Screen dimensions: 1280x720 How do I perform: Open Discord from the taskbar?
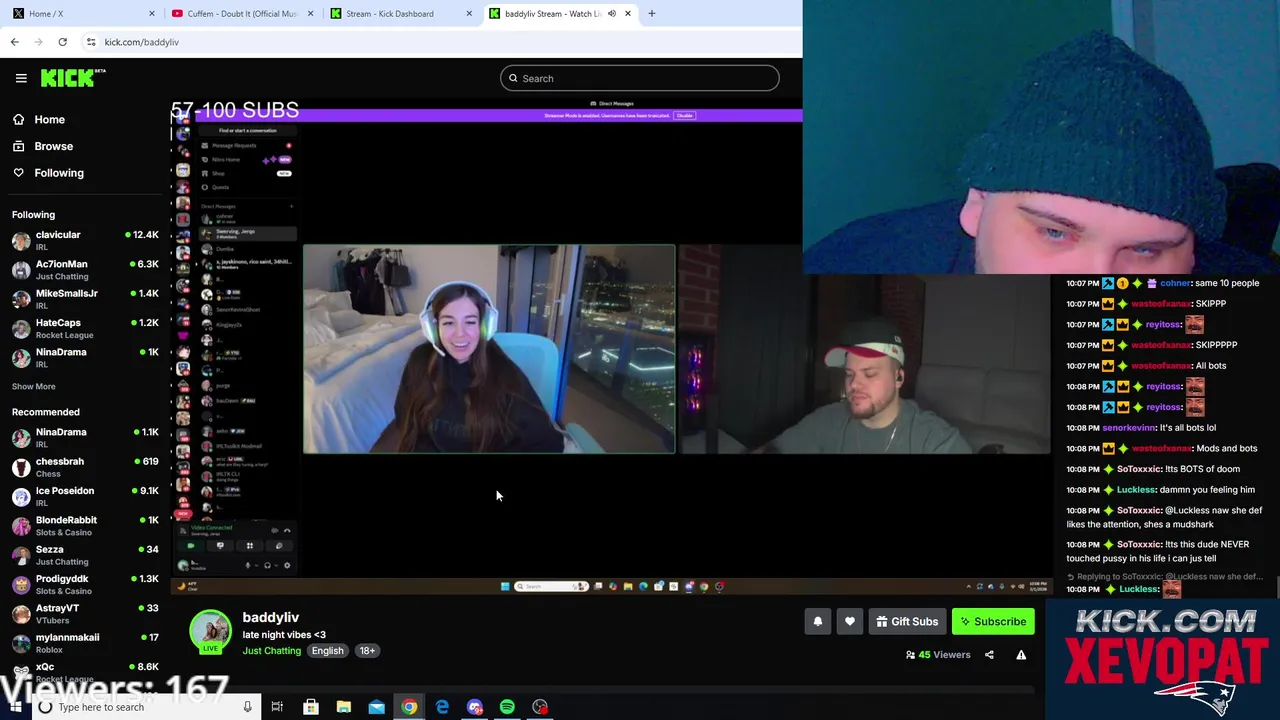pyautogui.click(x=474, y=707)
